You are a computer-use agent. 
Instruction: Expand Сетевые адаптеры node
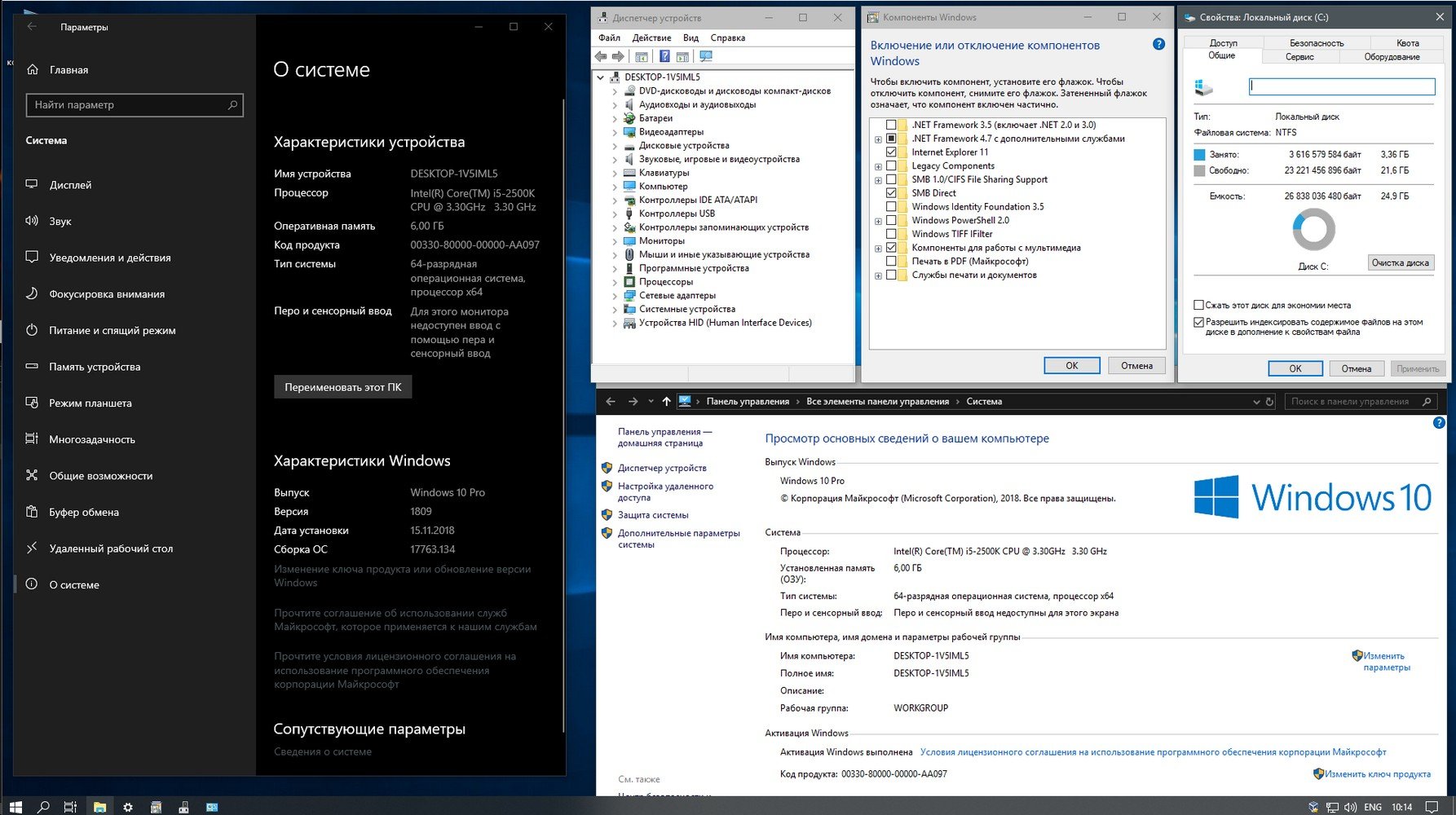coord(615,296)
